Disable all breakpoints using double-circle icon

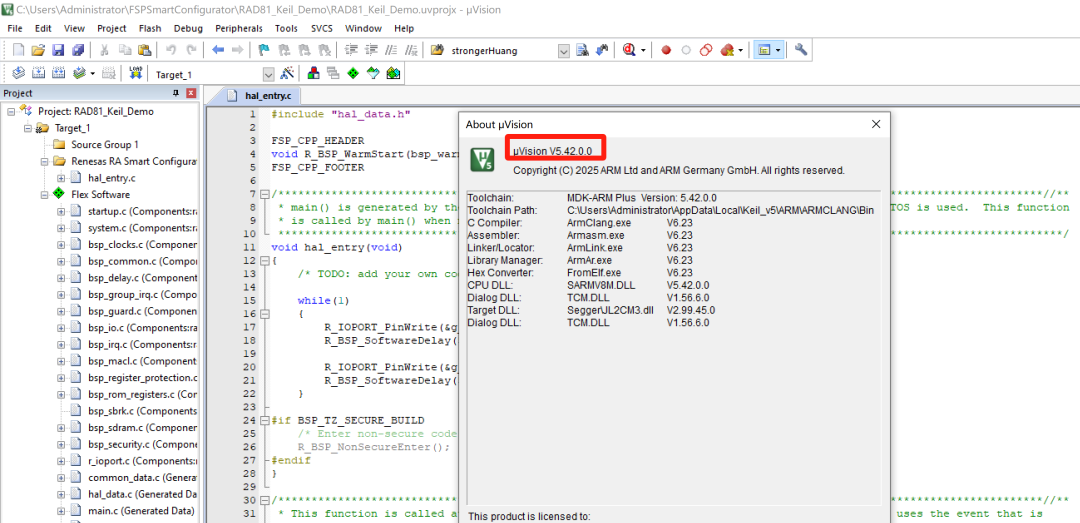706,50
